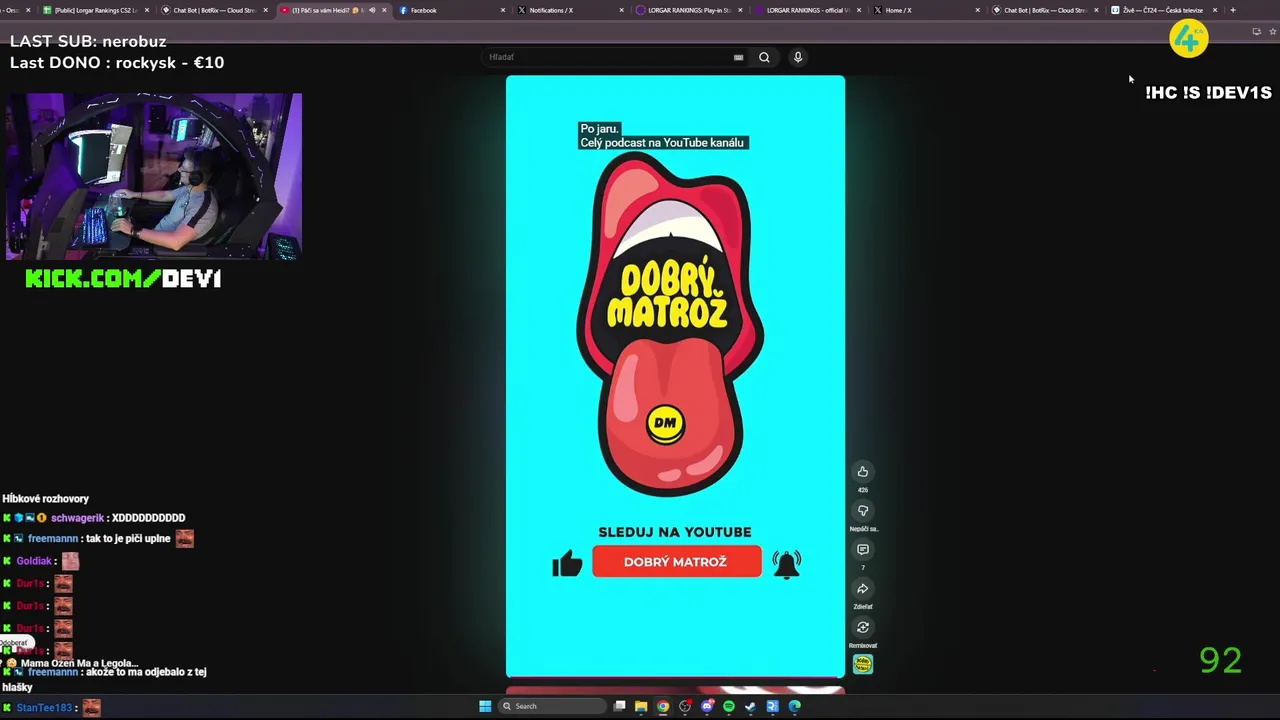Viewport: 1280px width, 720px height.
Task: Click the 'Celý podcast na YouTube kanálu' caption
Action: (x=662, y=143)
